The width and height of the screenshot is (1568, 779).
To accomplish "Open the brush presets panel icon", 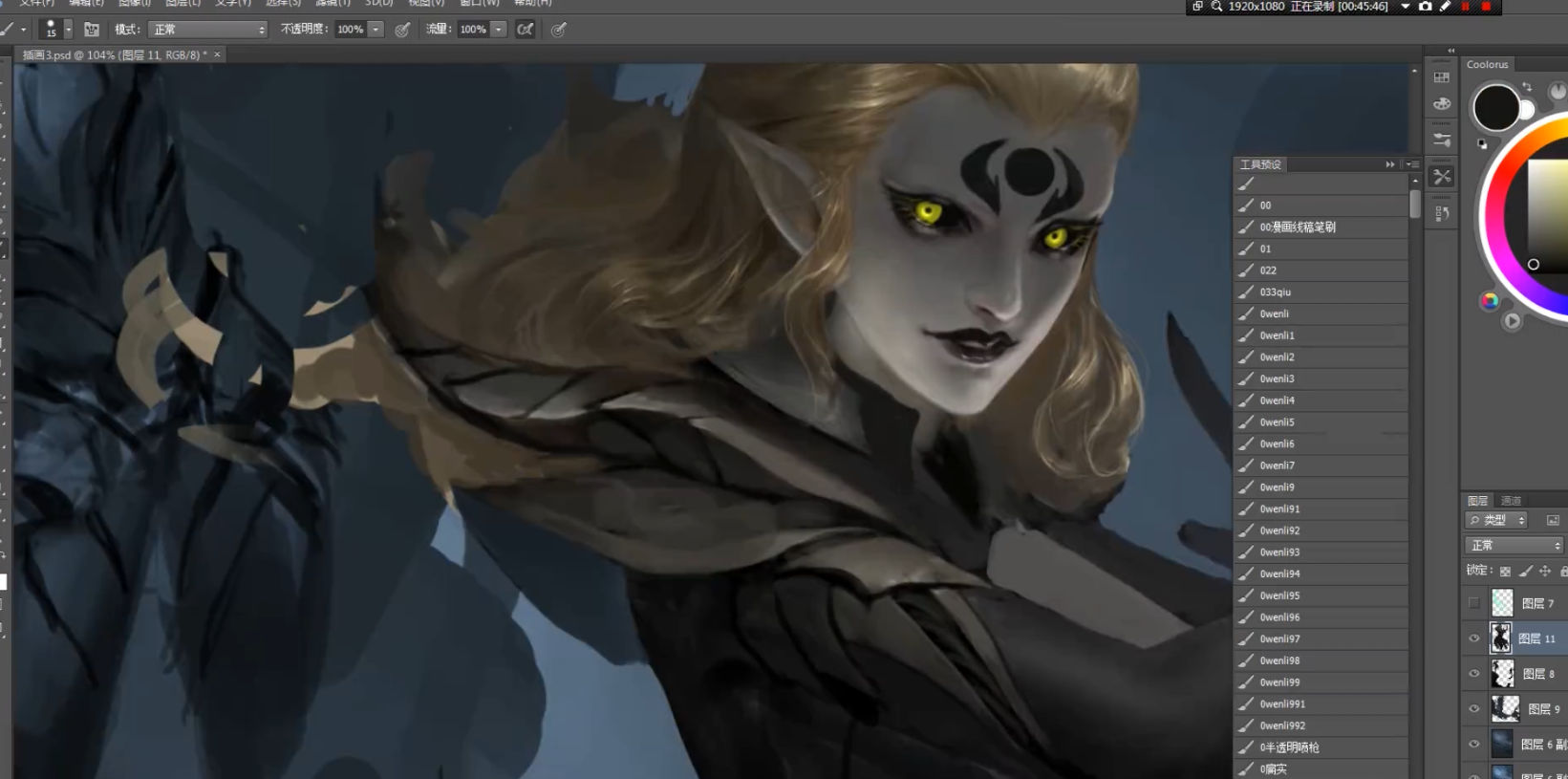I will point(1442,141).
